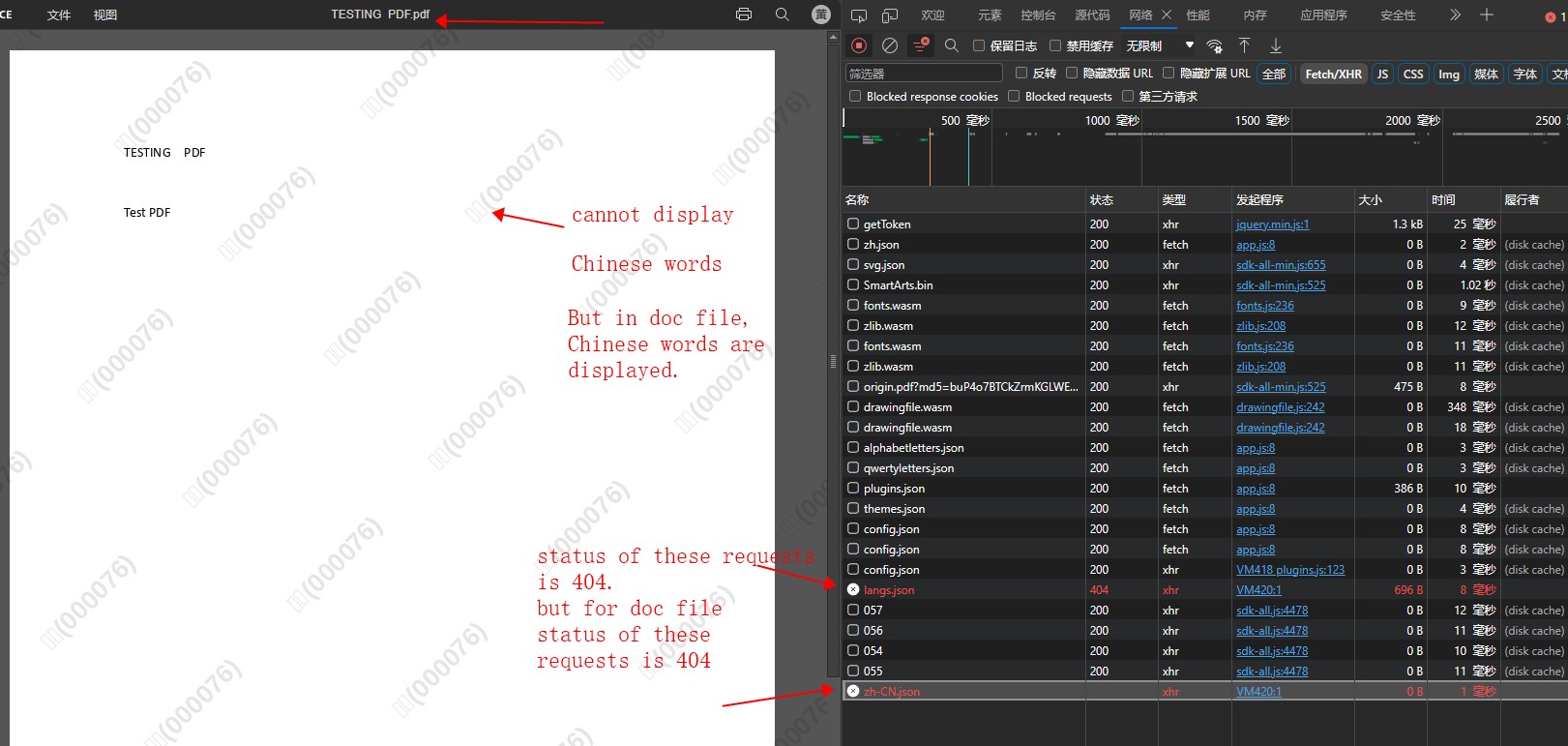This screenshot has height=746, width=1568.
Task: Select the 媒体 filter button
Action: (x=1487, y=74)
